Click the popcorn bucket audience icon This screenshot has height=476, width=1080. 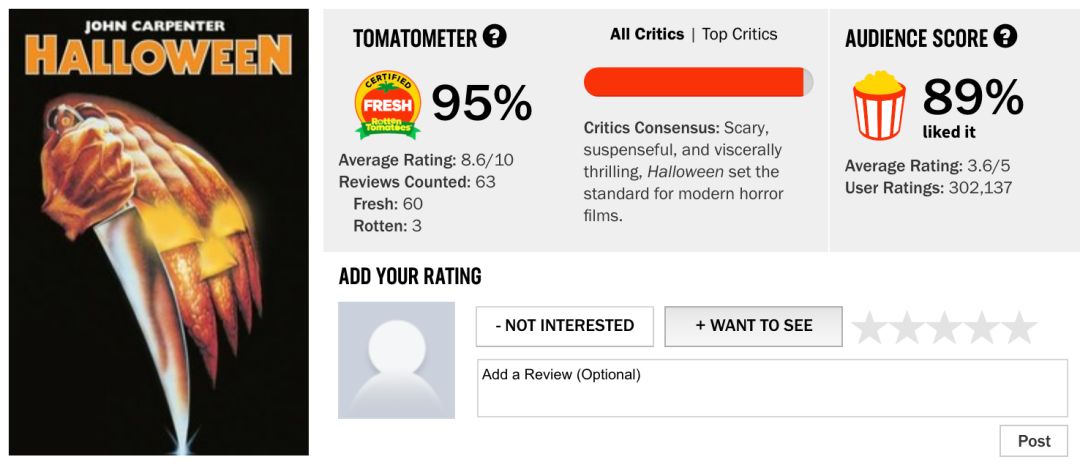(879, 104)
